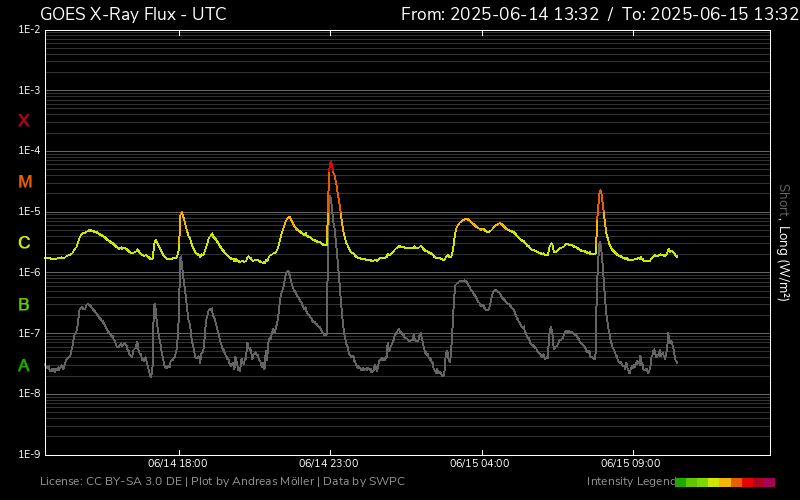Click the '06/15 09:00' time axis label
The image size is (800, 500).
pos(631,463)
